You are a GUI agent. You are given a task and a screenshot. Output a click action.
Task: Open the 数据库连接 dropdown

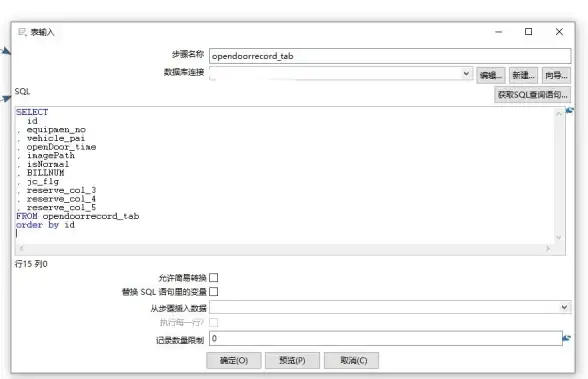click(466, 73)
